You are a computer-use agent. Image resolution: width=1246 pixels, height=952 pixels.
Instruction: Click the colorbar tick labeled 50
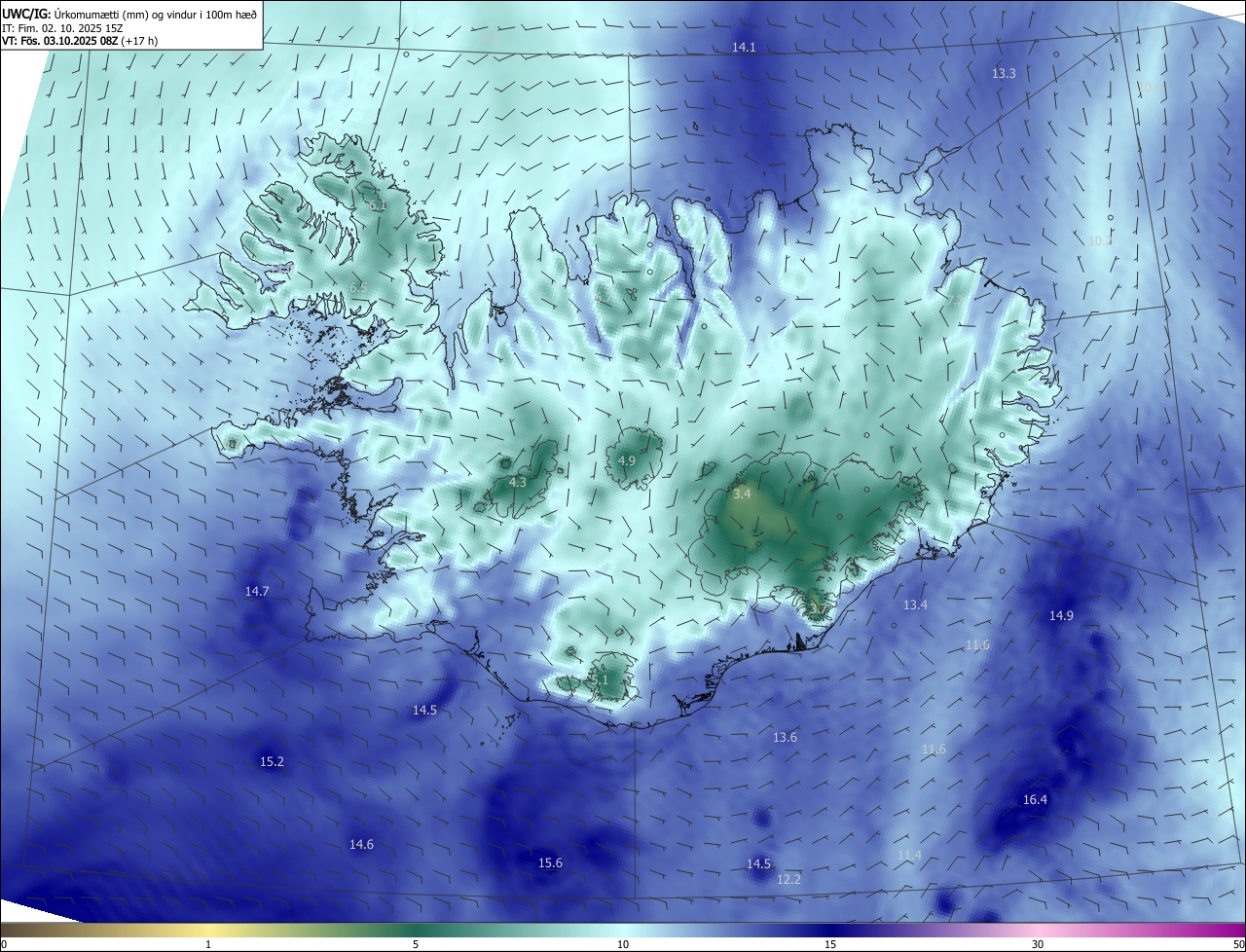(x=1239, y=944)
